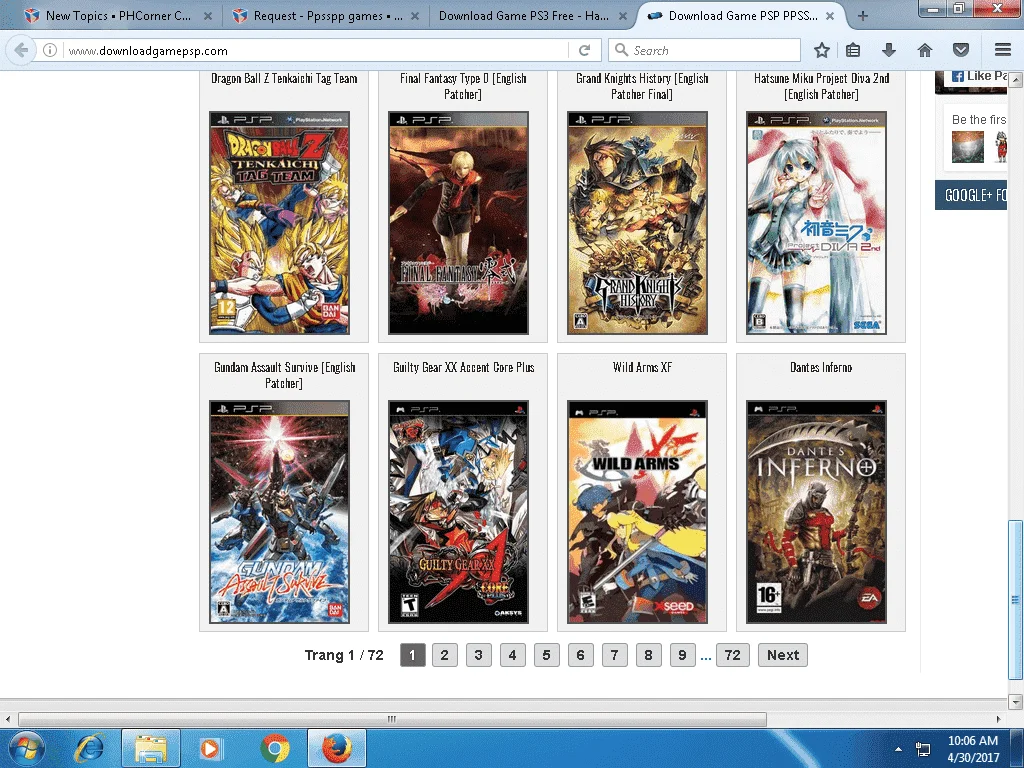This screenshot has height=768, width=1024.
Task: Save page to Pocket icon
Action: pyautogui.click(x=961, y=50)
